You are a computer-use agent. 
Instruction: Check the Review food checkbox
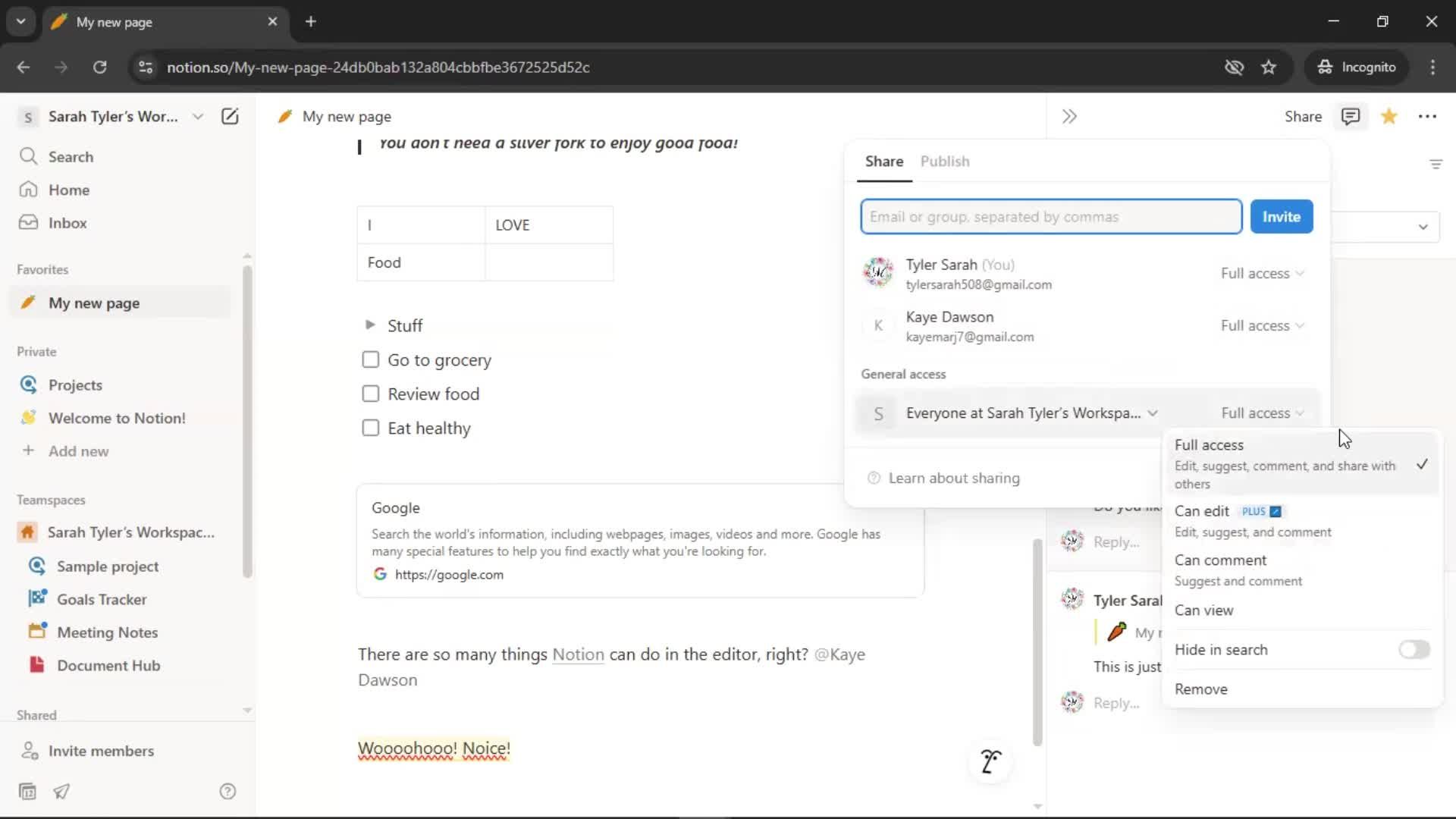click(x=370, y=394)
